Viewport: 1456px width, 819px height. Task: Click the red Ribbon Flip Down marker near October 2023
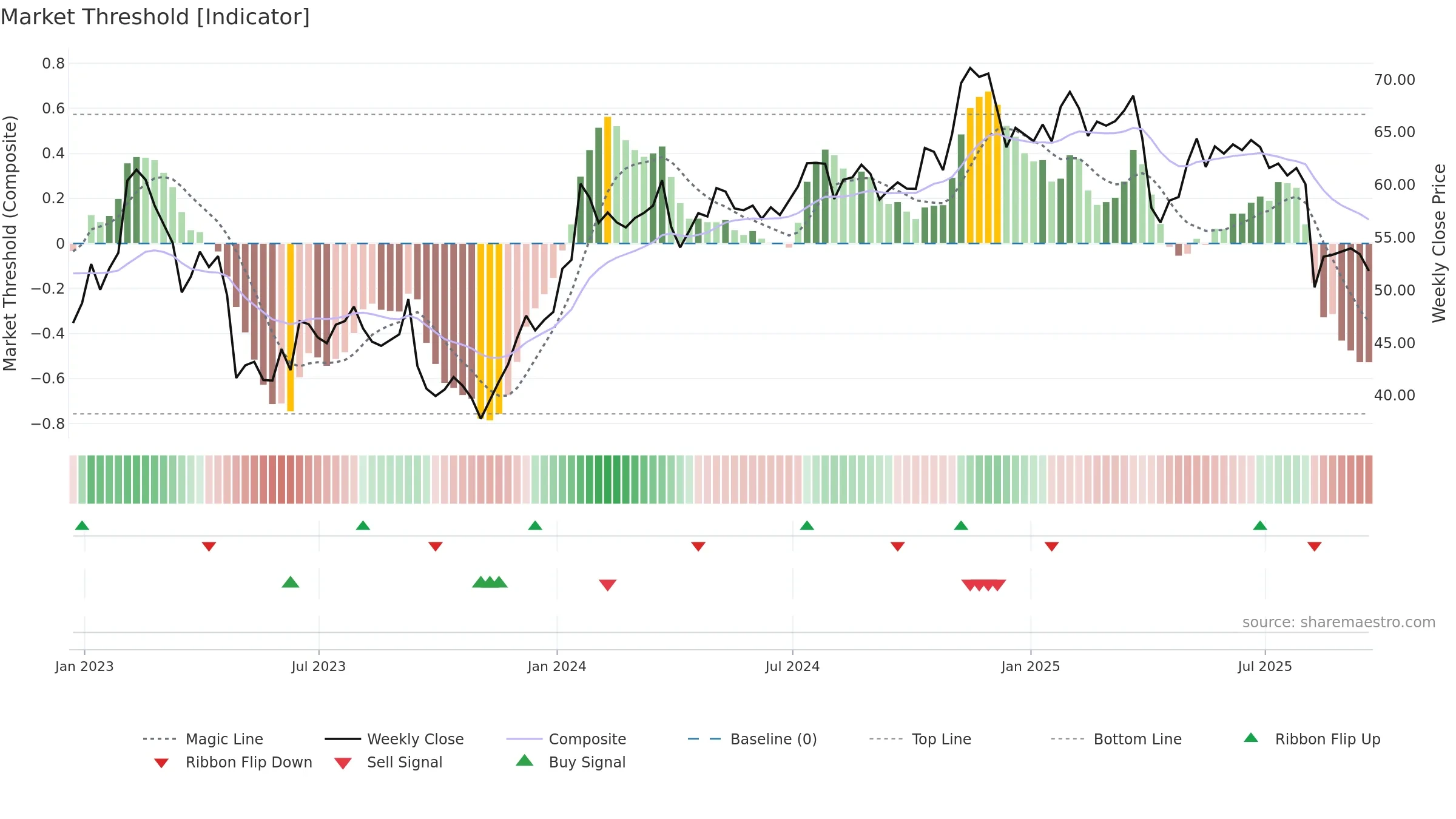pyautogui.click(x=436, y=547)
